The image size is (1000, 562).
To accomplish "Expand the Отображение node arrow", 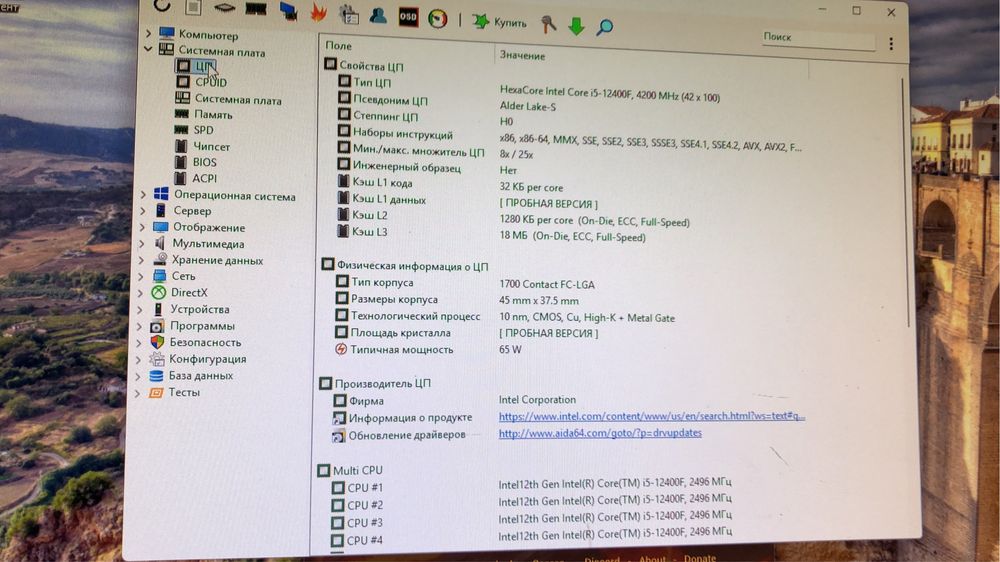I will (x=142, y=226).
